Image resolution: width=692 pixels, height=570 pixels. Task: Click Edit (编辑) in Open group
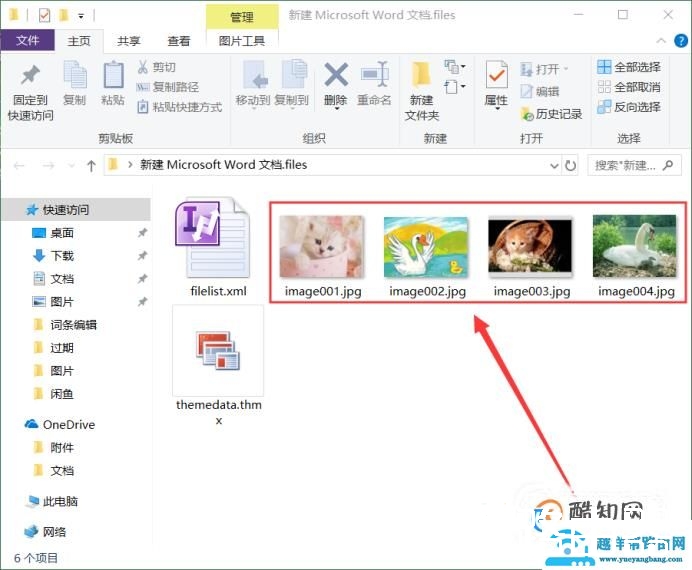[540, 91]
